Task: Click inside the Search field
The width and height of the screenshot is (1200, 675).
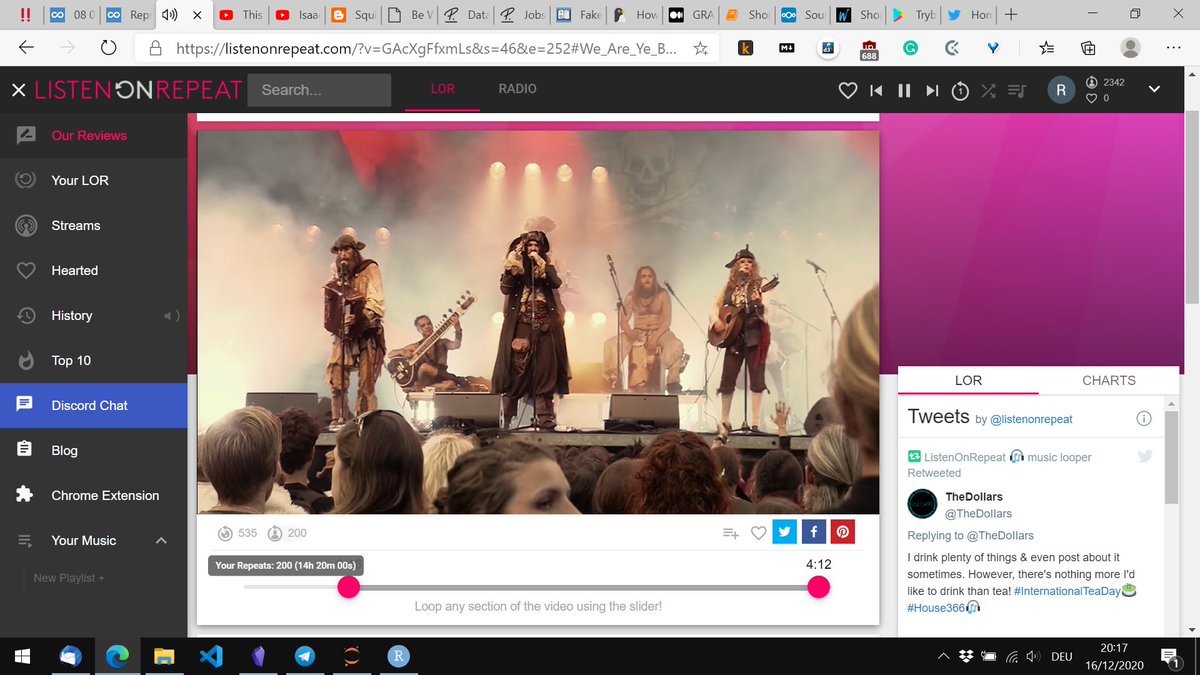Action: tap(318, 90)
